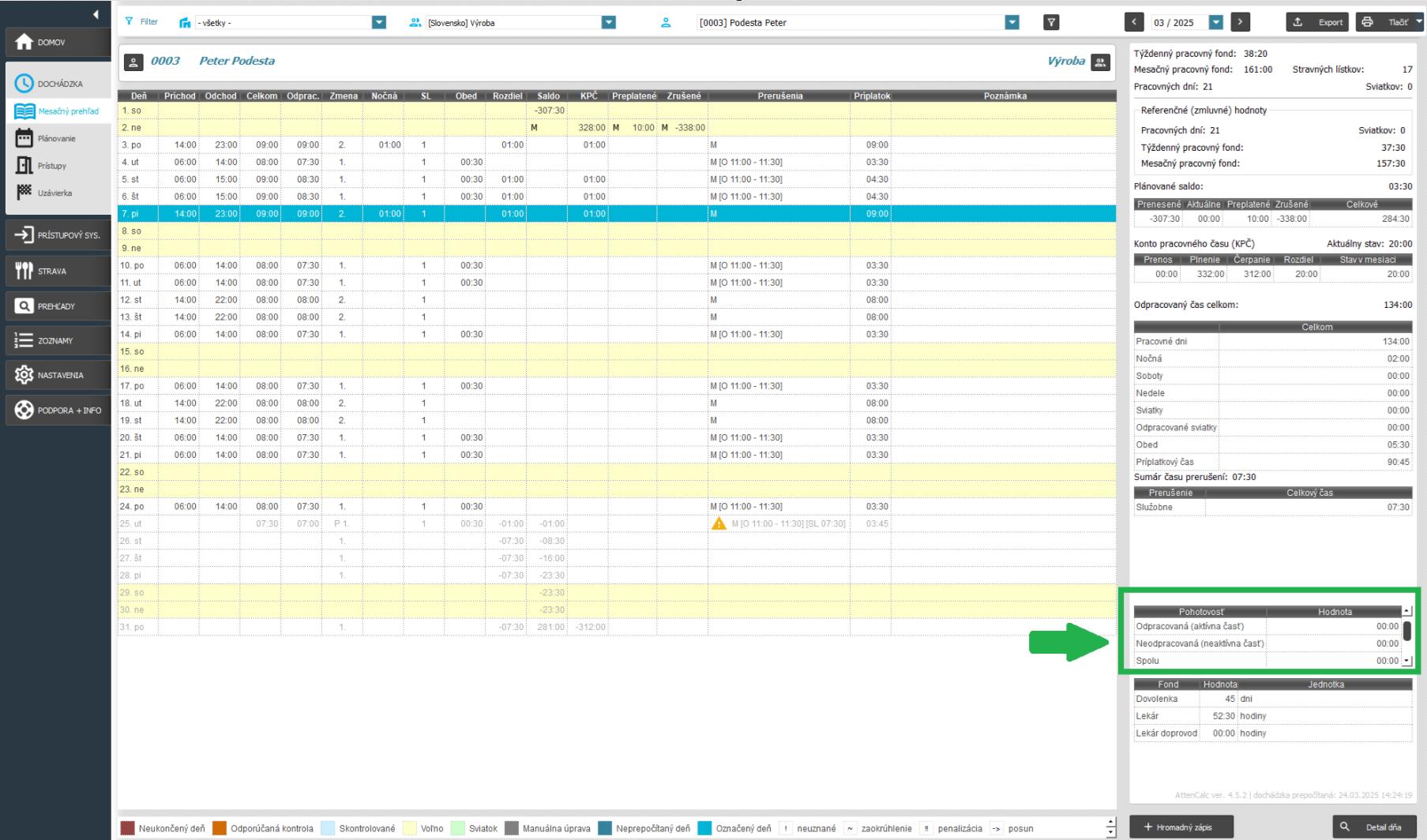Click the filter funnel icon next to employee selector

[1051, 23]
